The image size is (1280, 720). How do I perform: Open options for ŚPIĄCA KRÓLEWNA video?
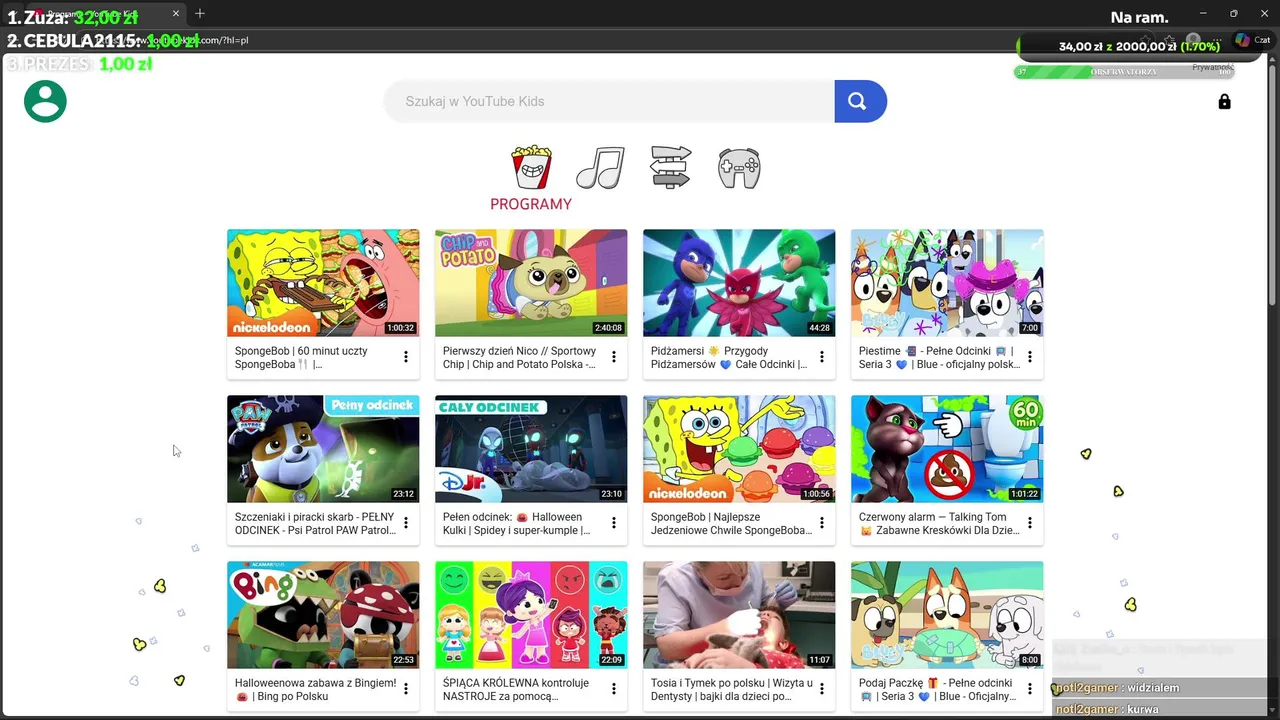614,689
